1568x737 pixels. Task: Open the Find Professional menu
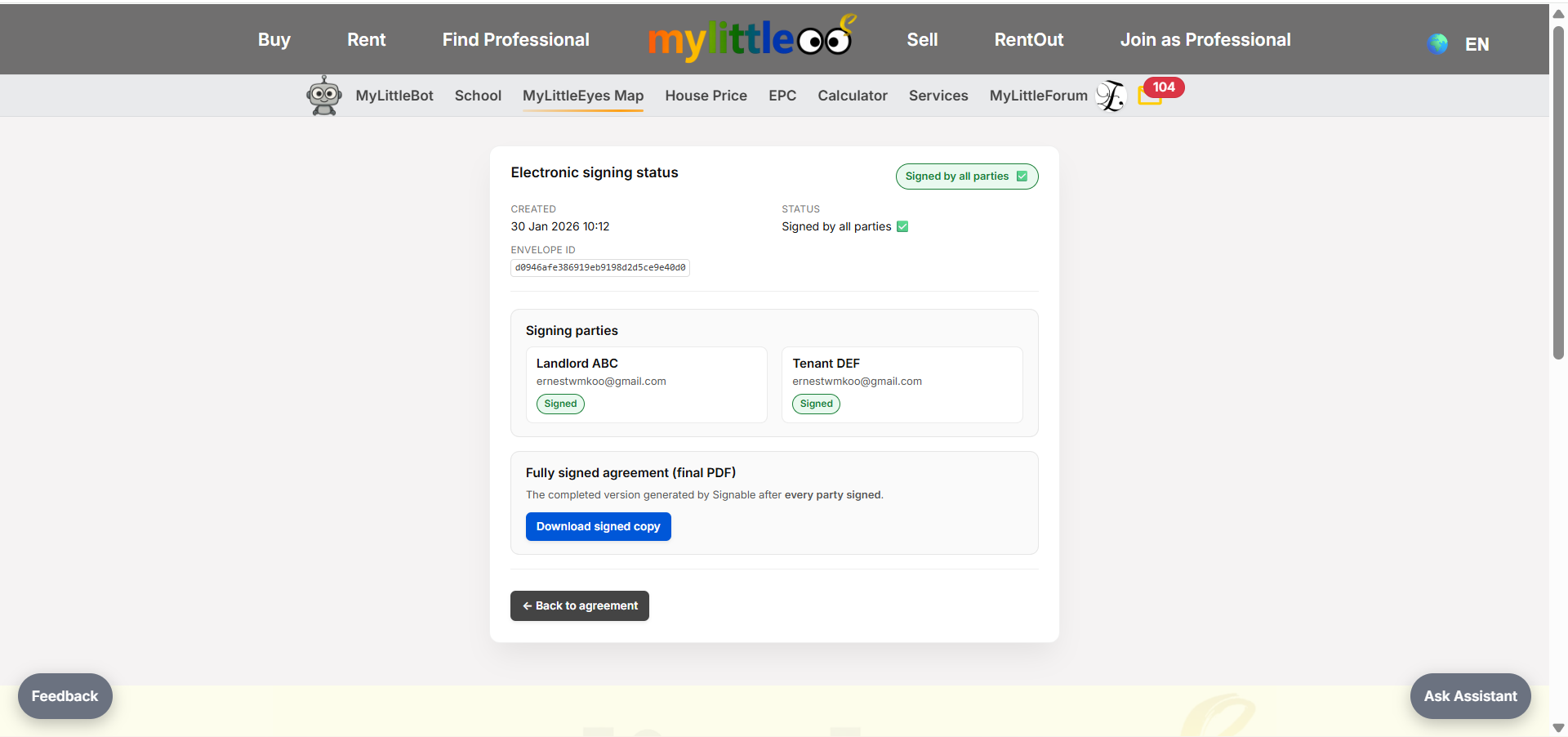tap(515, 40)
